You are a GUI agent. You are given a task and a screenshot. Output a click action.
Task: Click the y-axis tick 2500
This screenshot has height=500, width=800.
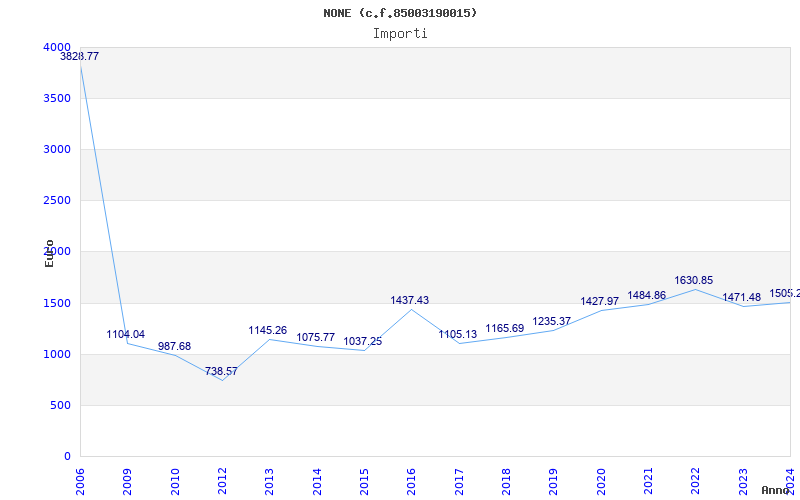(x=57, y=201)
